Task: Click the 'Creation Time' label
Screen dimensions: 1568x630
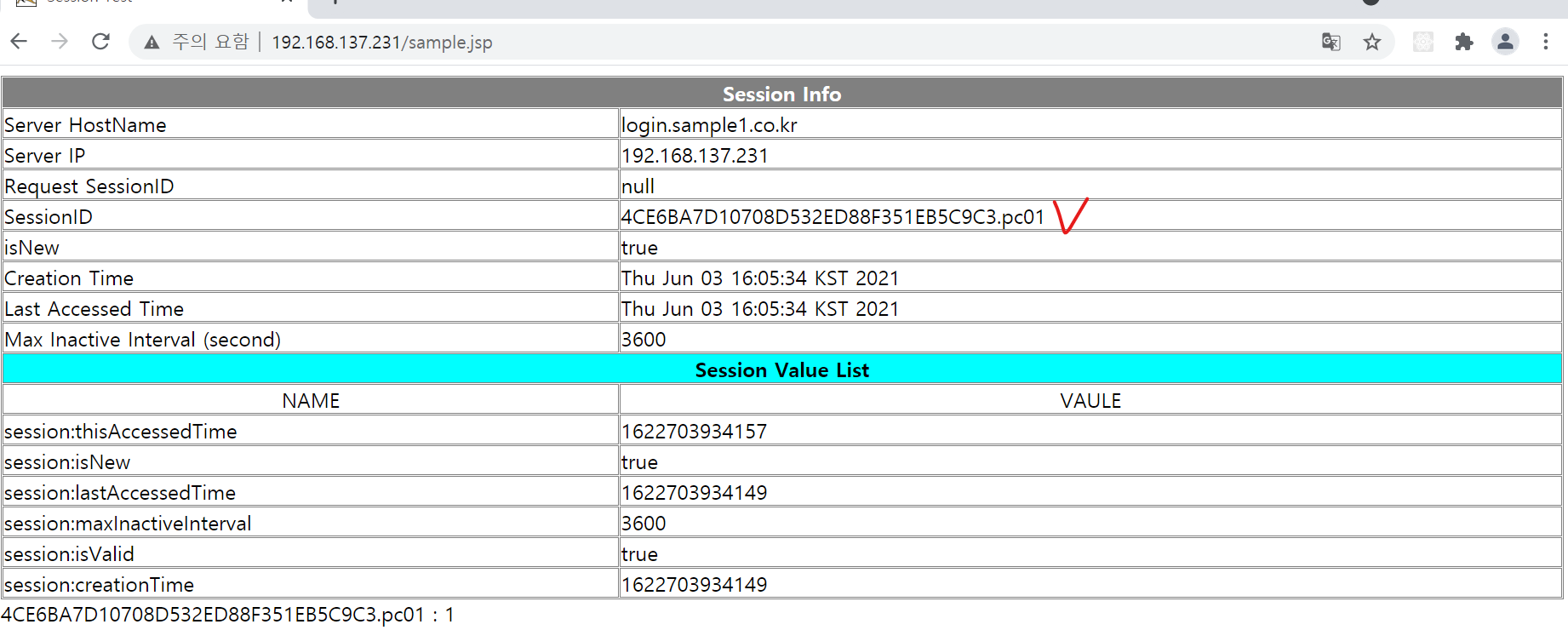Action: pos(69,278)
